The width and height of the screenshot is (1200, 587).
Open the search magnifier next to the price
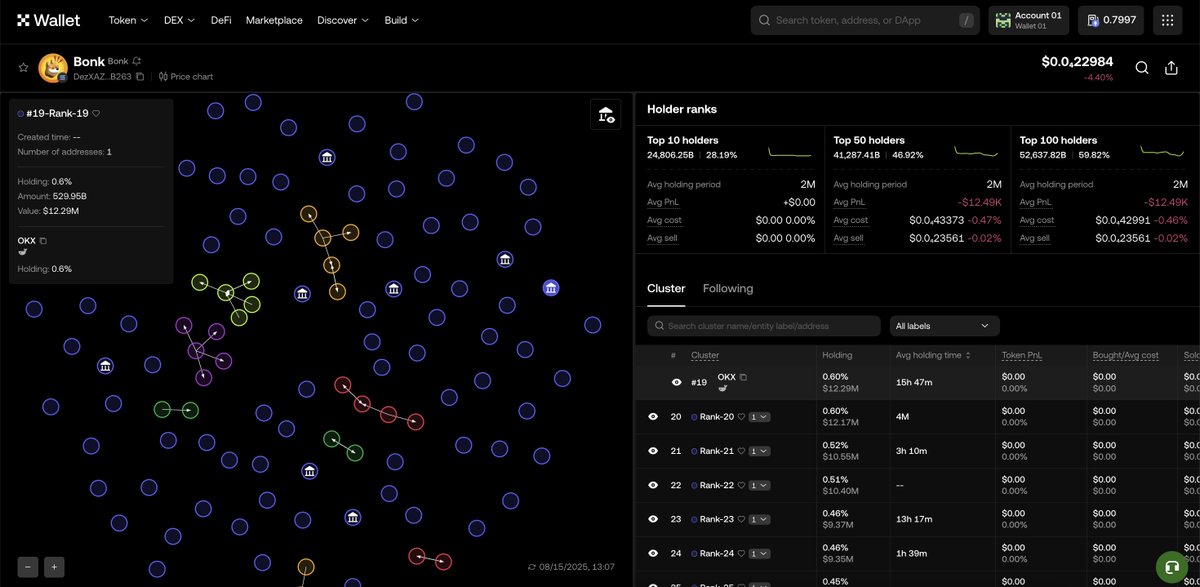coord(1141,68)
